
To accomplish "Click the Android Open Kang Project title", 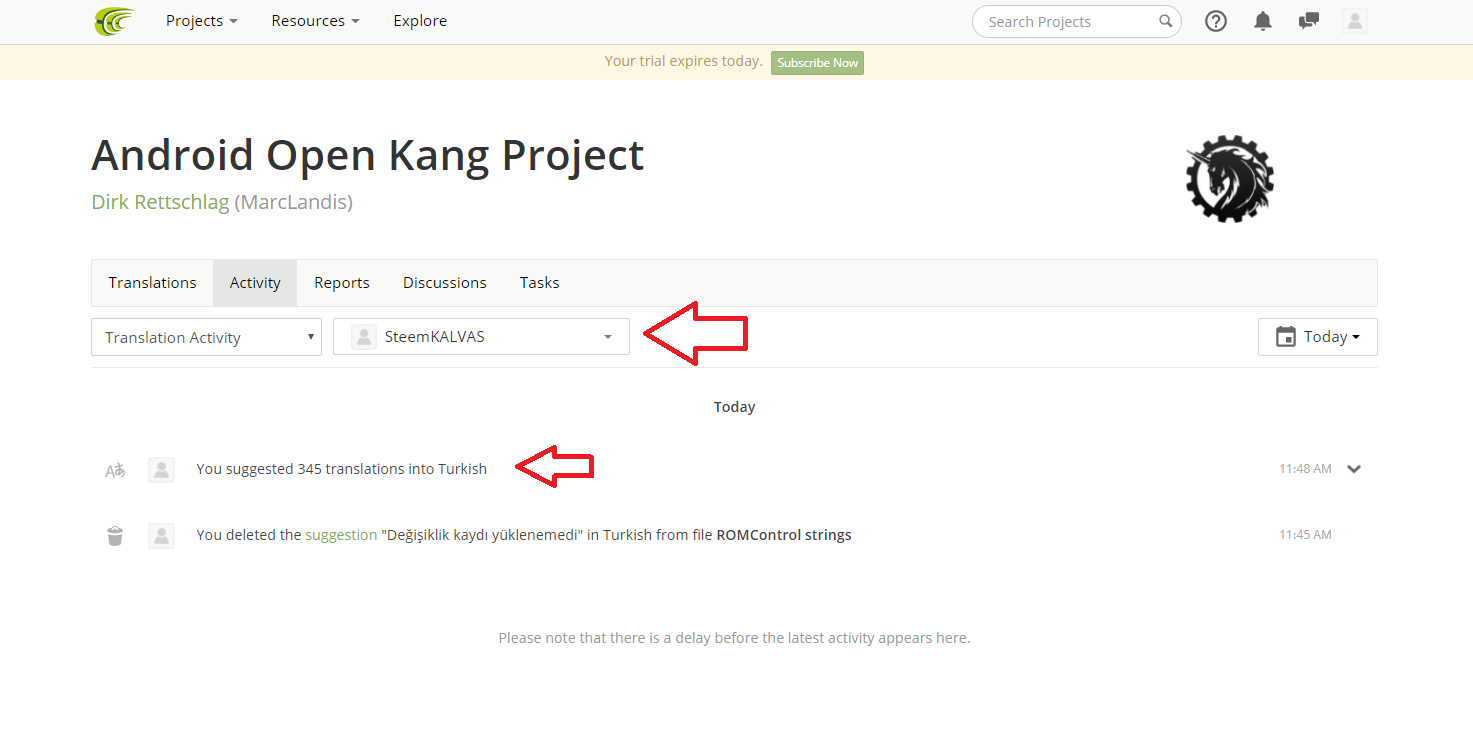I will coord(367,155).
